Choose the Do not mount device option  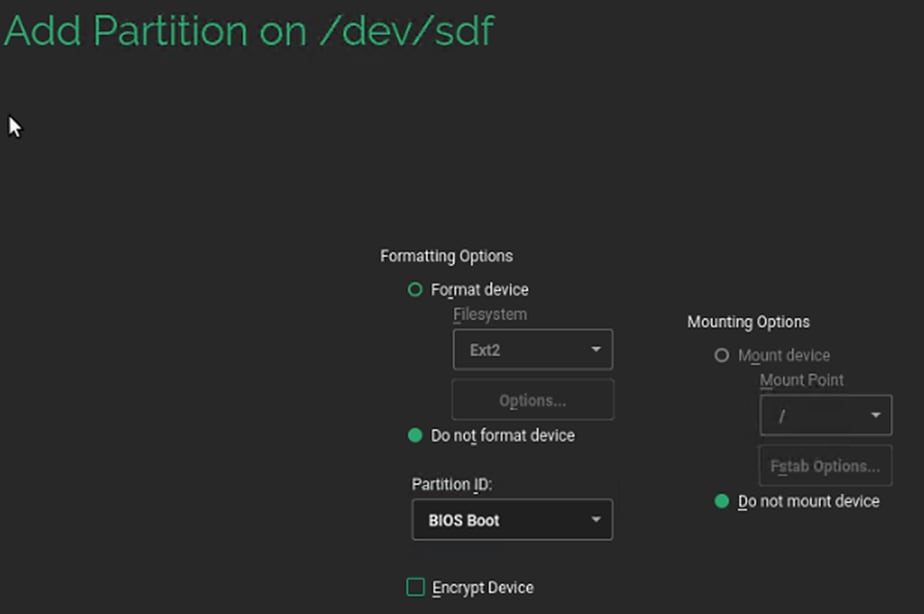[x=722, y=502]
